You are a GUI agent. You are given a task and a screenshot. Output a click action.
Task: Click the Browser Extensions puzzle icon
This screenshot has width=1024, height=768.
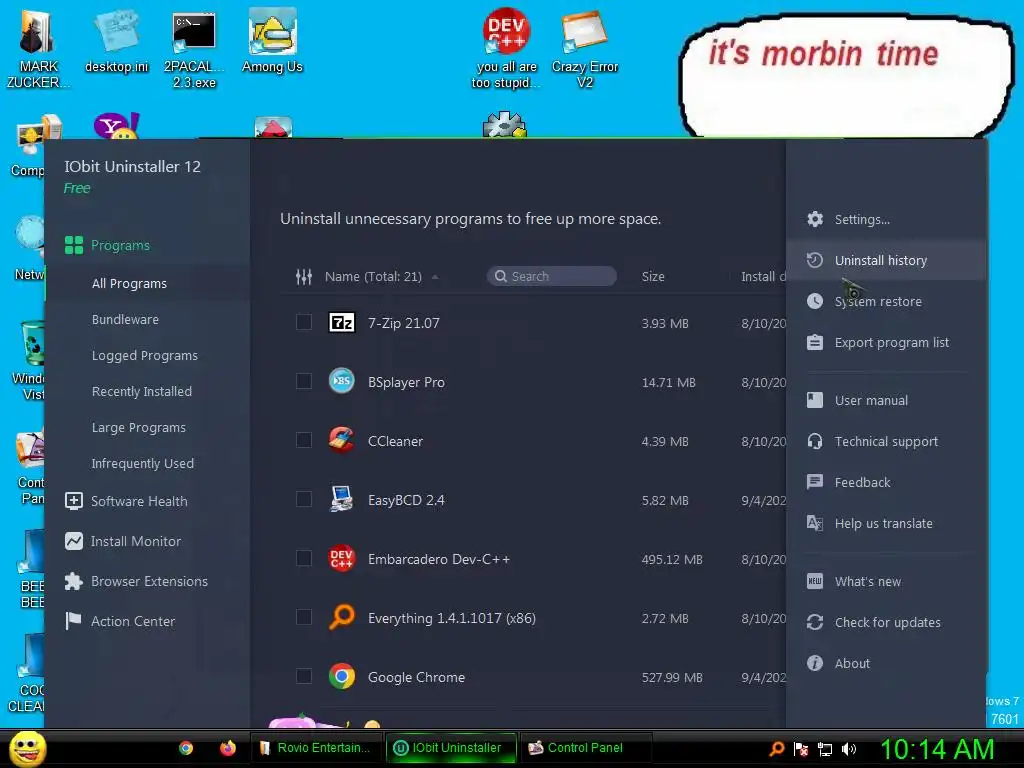pyautogui.click(x=74, y=581)
